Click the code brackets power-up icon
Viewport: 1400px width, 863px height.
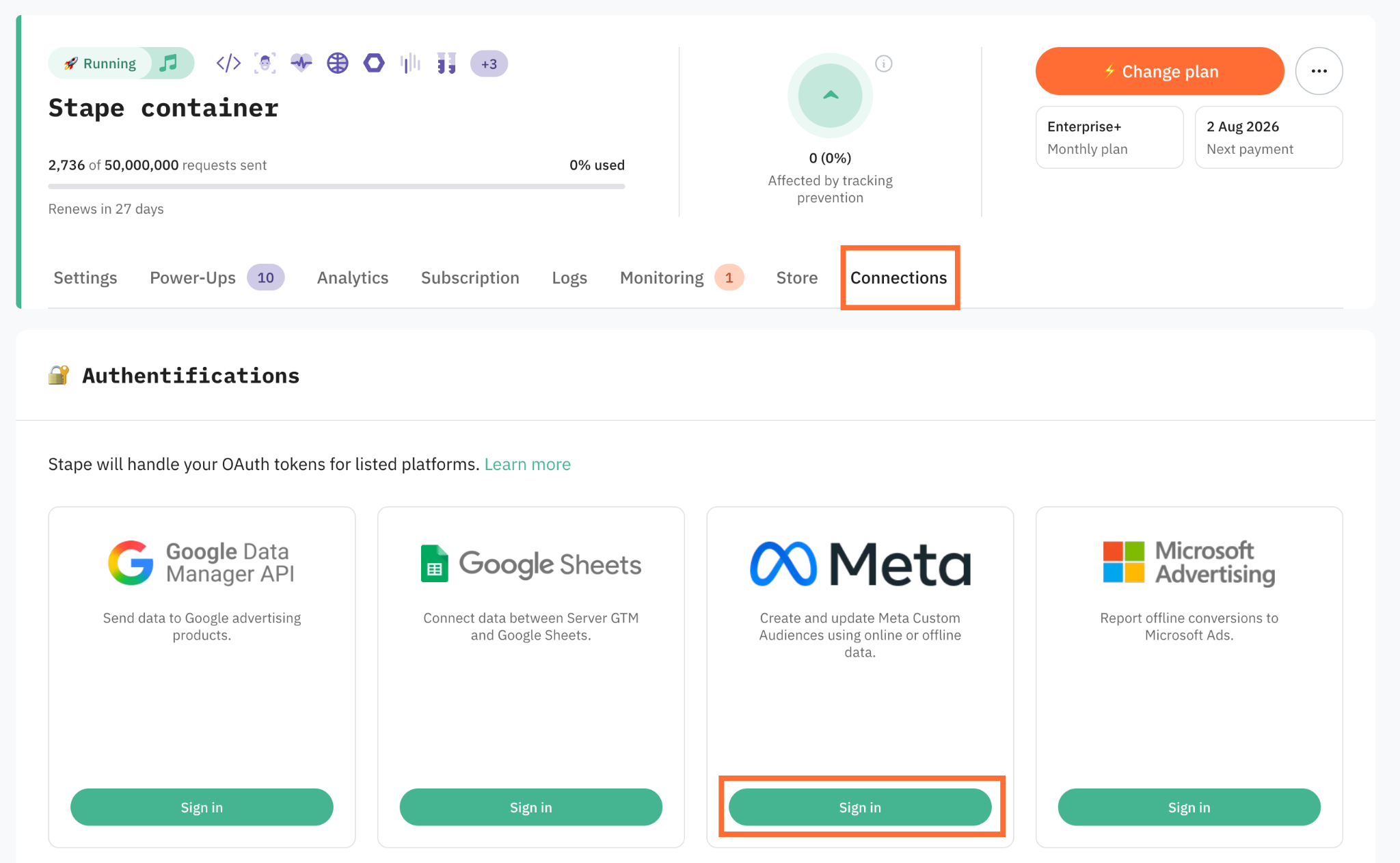[x=228, y=64]
